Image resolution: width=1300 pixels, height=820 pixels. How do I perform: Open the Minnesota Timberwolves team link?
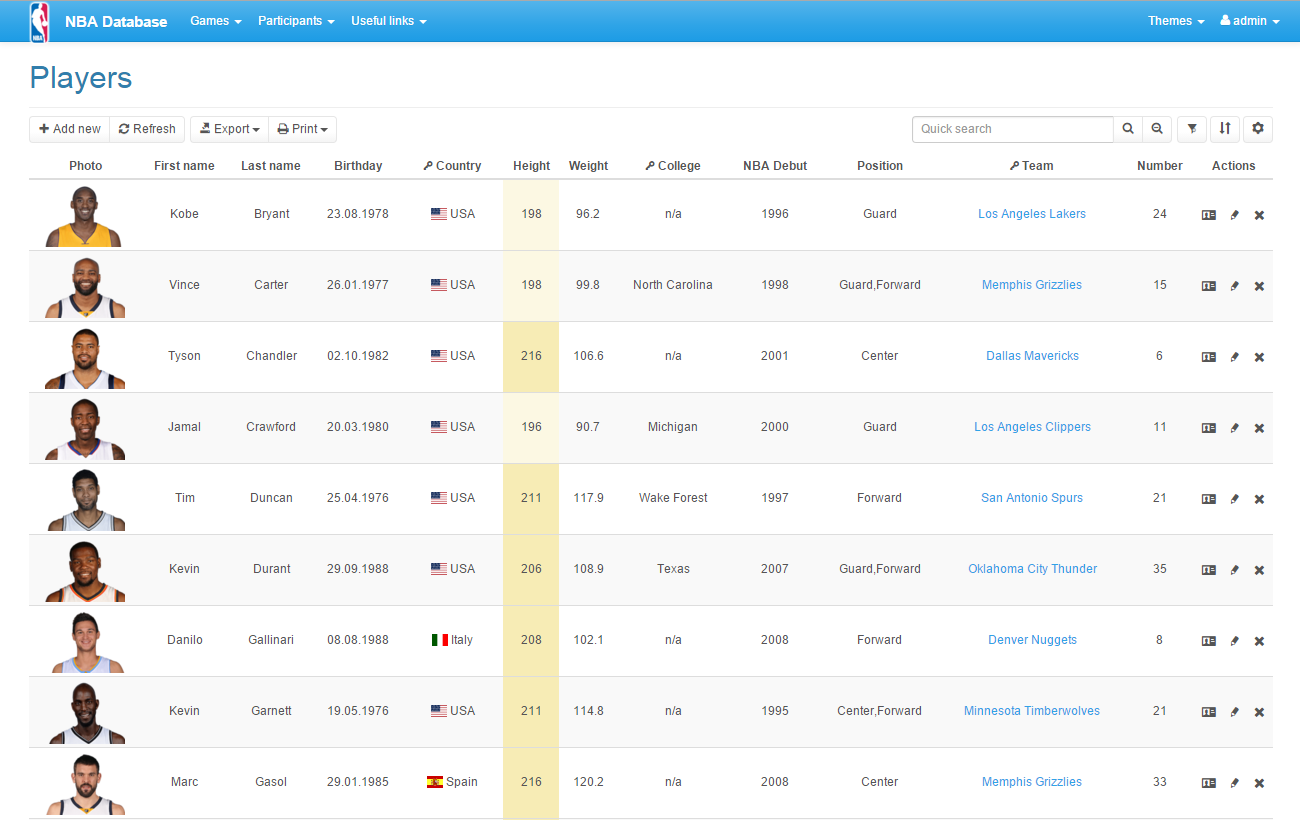click(1032, 711)
